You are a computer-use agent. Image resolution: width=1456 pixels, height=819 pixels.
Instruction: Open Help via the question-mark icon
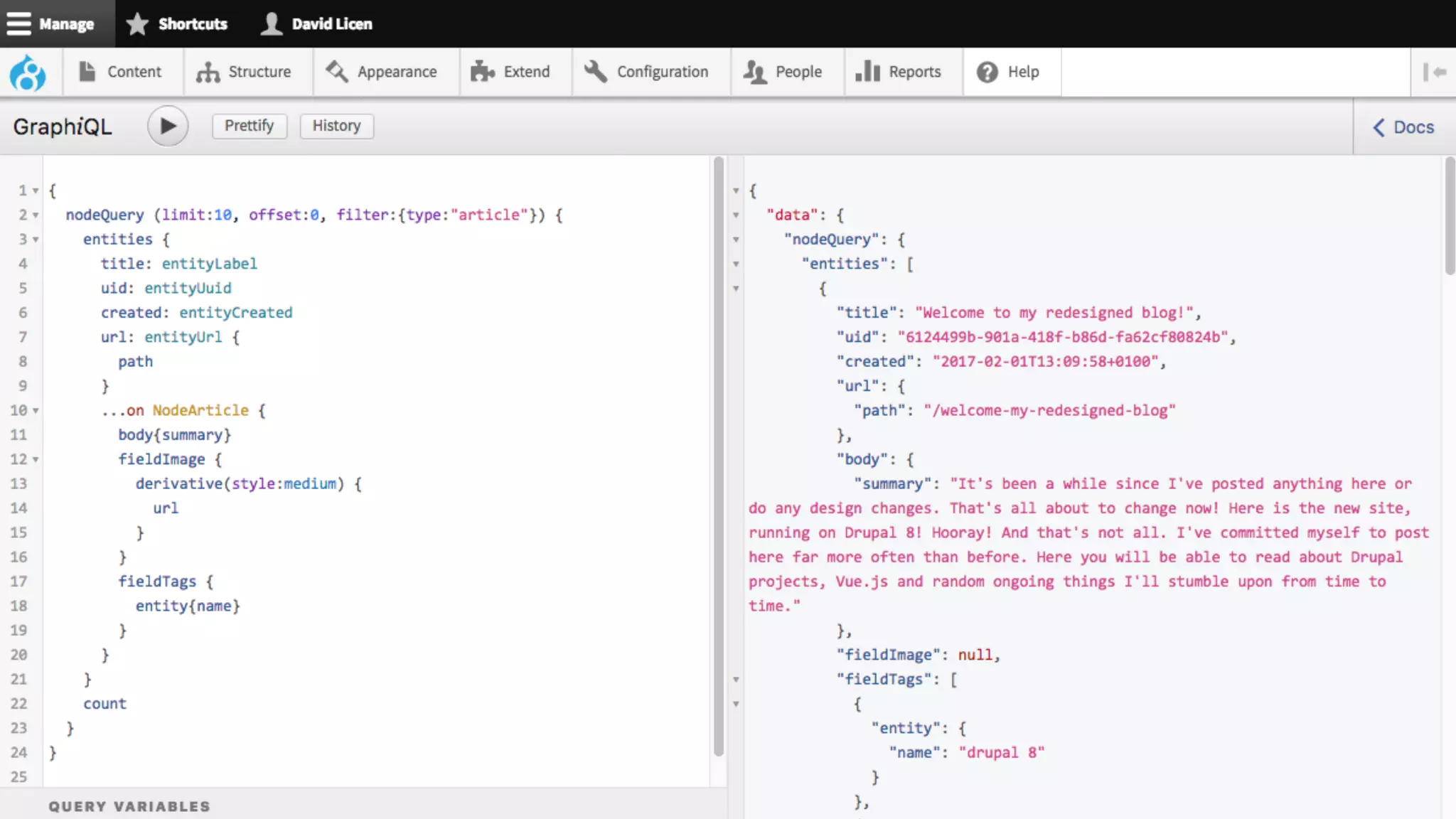click(987, 72)
